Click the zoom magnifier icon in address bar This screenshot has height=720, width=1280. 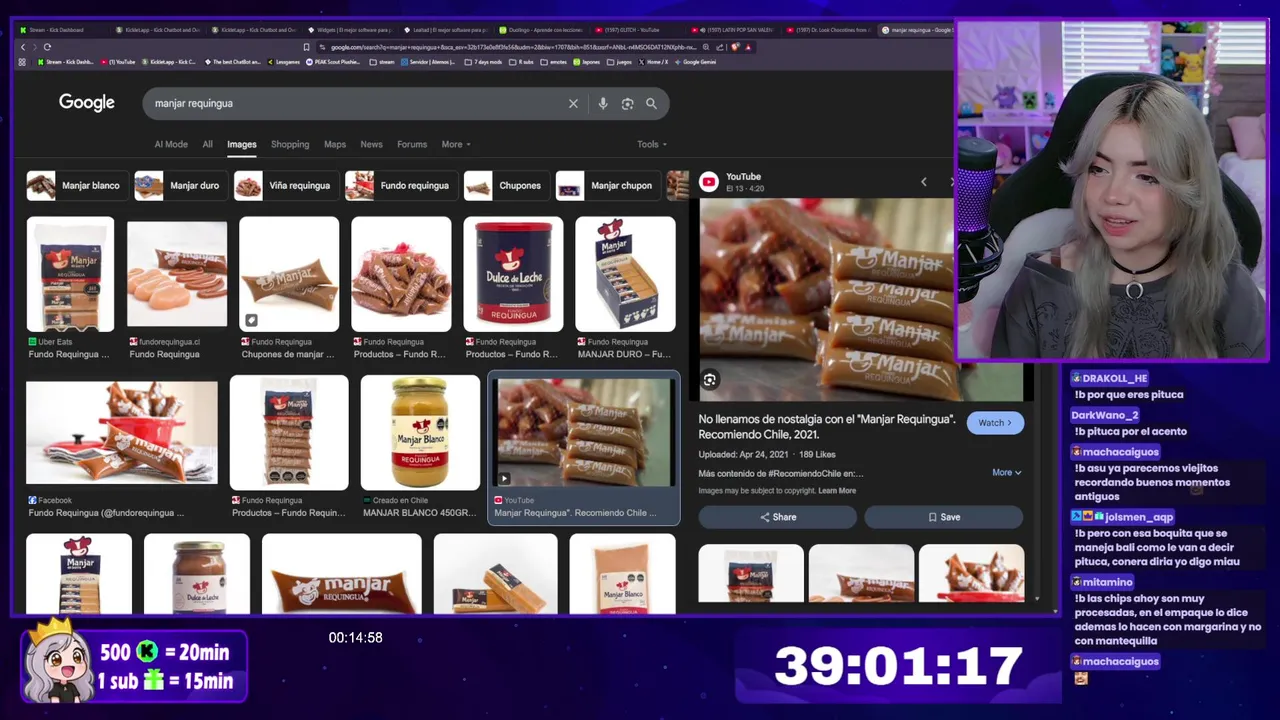click(707, 47)
